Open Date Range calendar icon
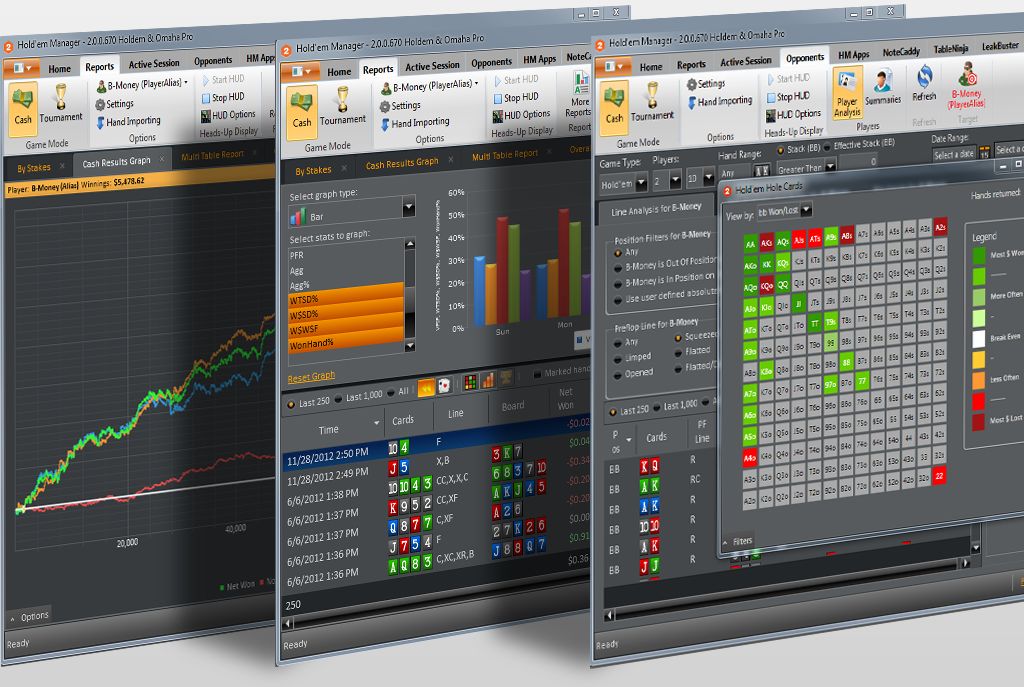This screenshot has width=1024, height=687. click(x=984, y=152)
